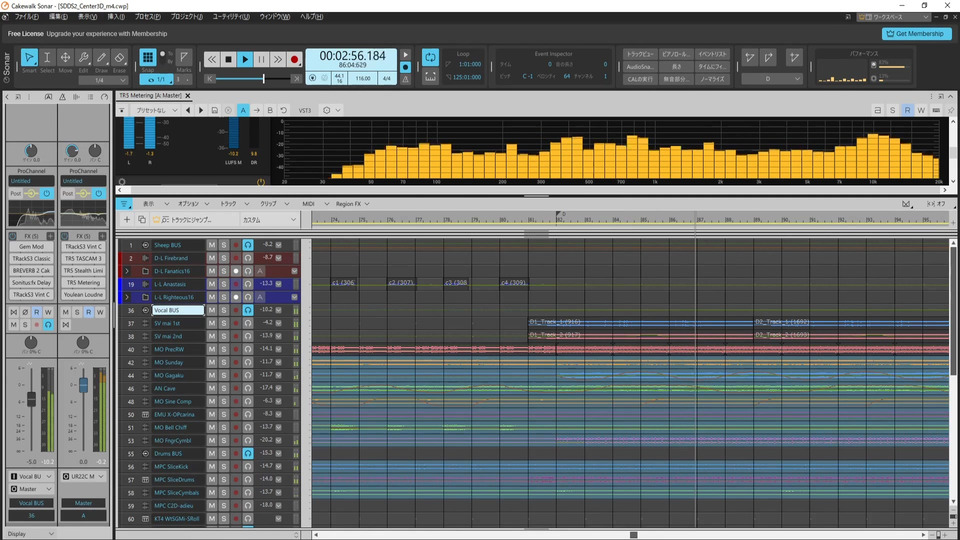960x540 pixels.
Task: Solo the MO Sunday track
Action: (x=224, y=362)
